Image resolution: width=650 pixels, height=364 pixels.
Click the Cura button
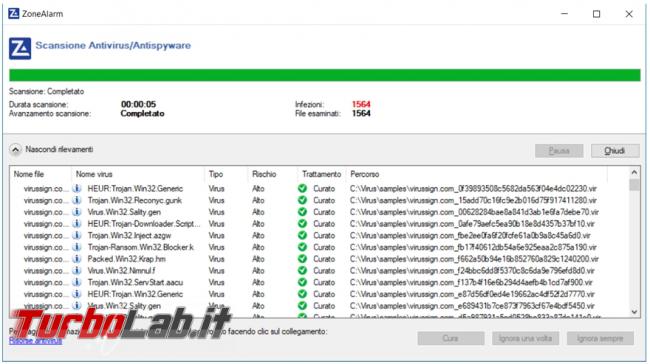450,339
